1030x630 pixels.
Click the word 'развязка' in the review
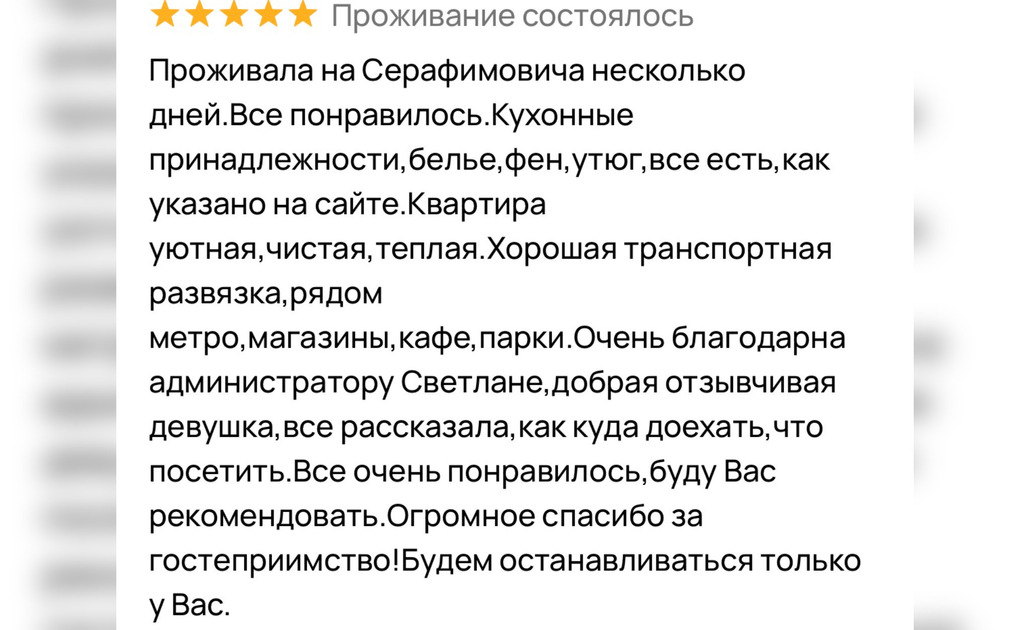click(x=215, y=295)
